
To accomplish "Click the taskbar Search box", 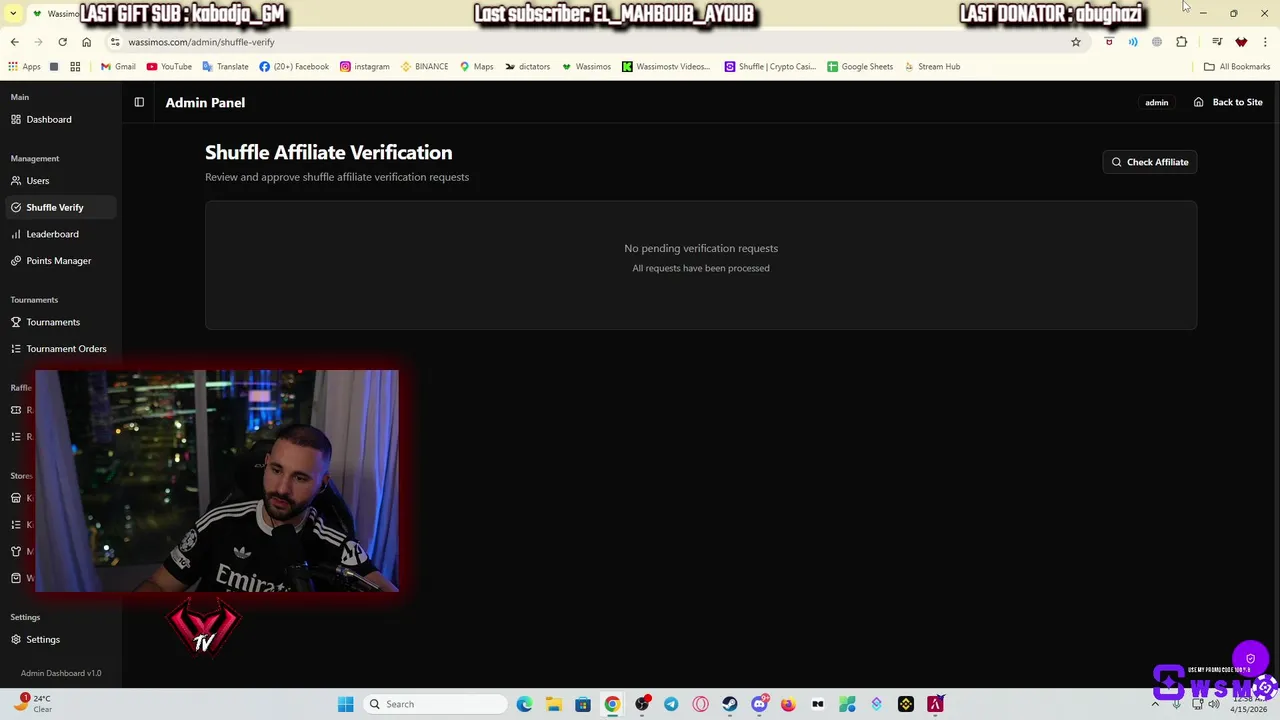I will 435,704.
